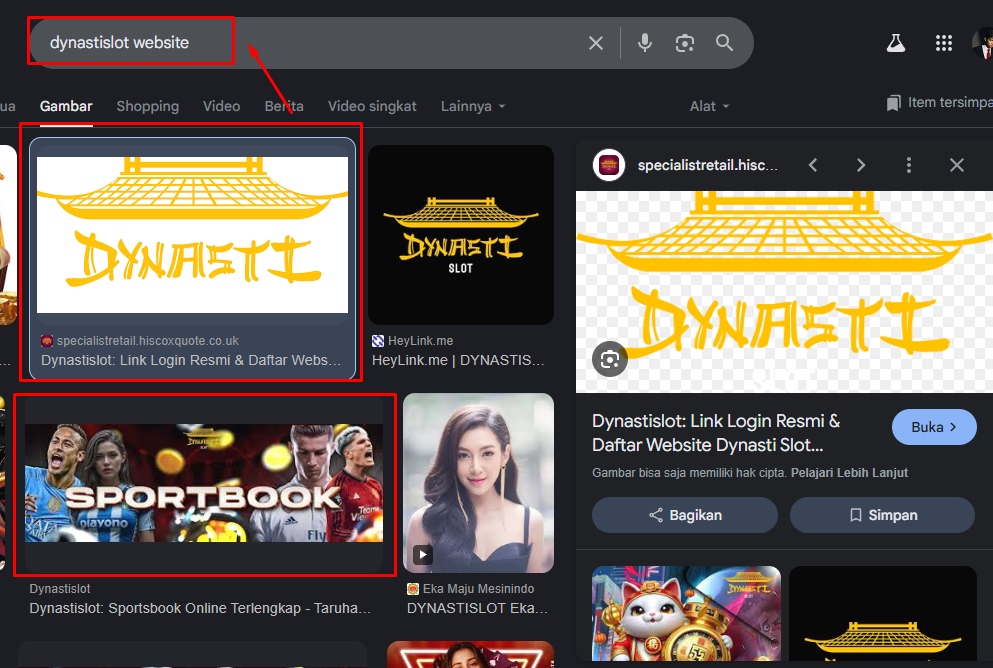Open Search Labs flask icon
The width and height of the screenshot is (993, 668).
coord(895,43)
